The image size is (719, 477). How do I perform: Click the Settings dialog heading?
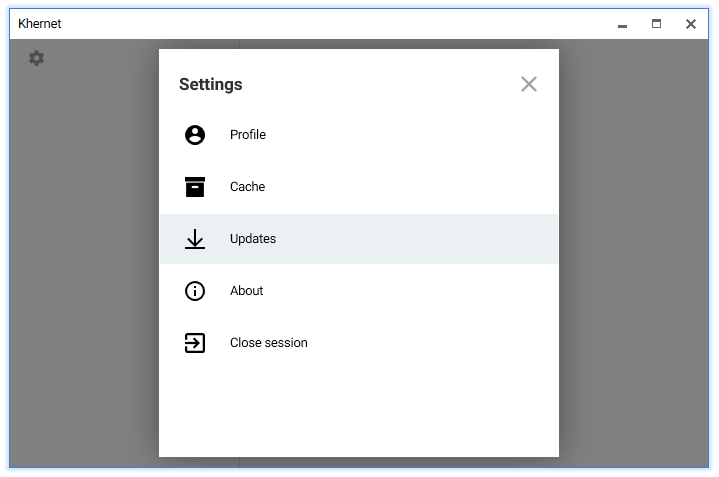click(211, 84)
